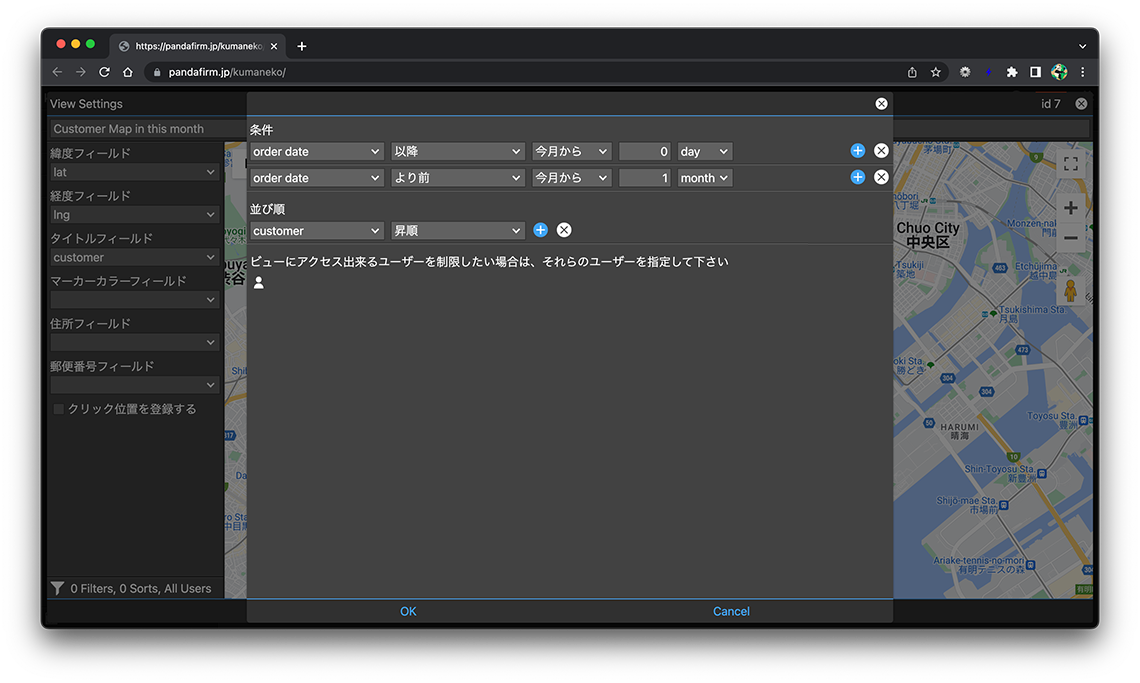Viewport: 1140px width, 683px height.
Task: Bookmark this page with the star
Action: (x=936, y=72)
